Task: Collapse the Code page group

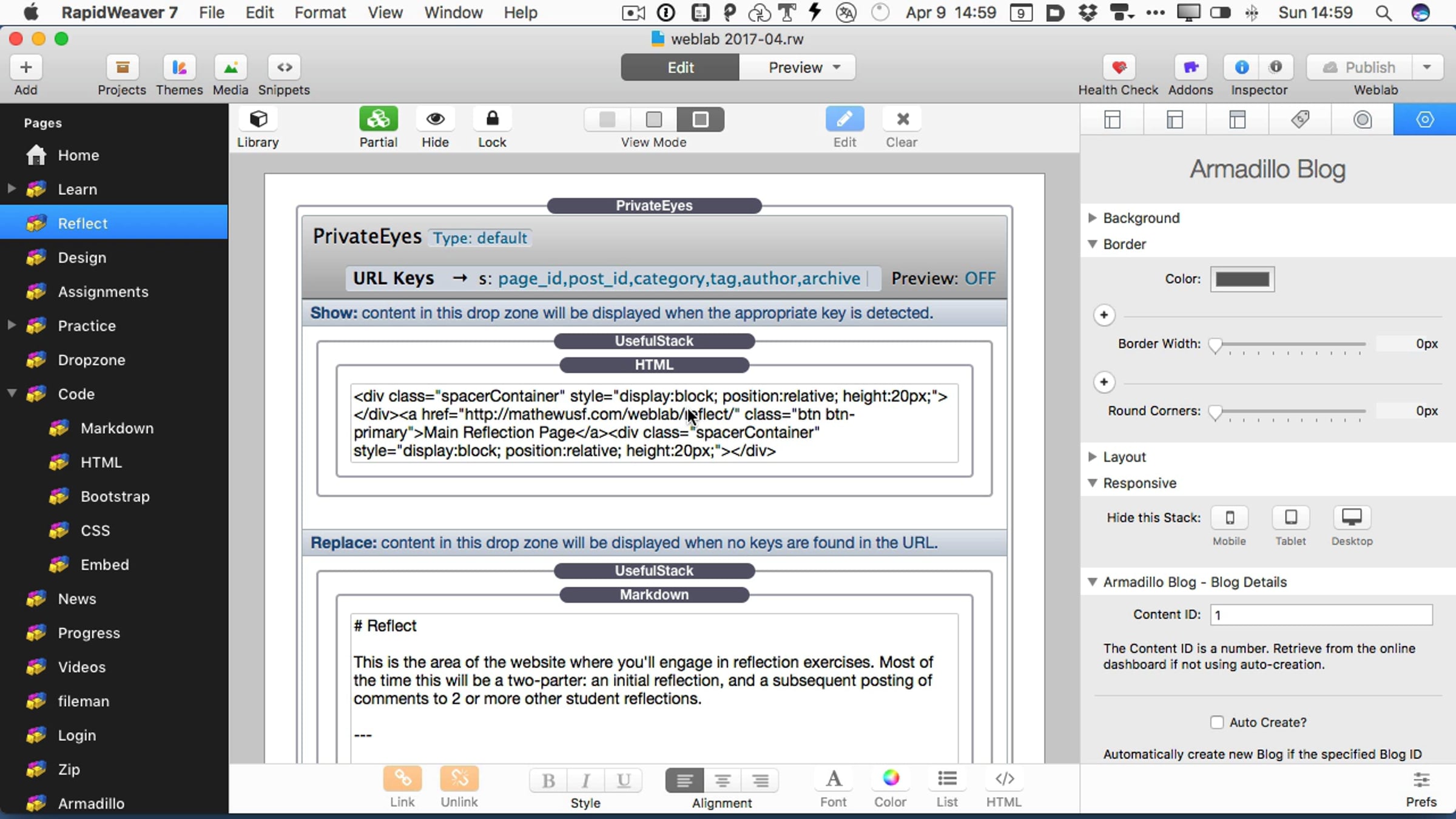Action: (12, 394)
